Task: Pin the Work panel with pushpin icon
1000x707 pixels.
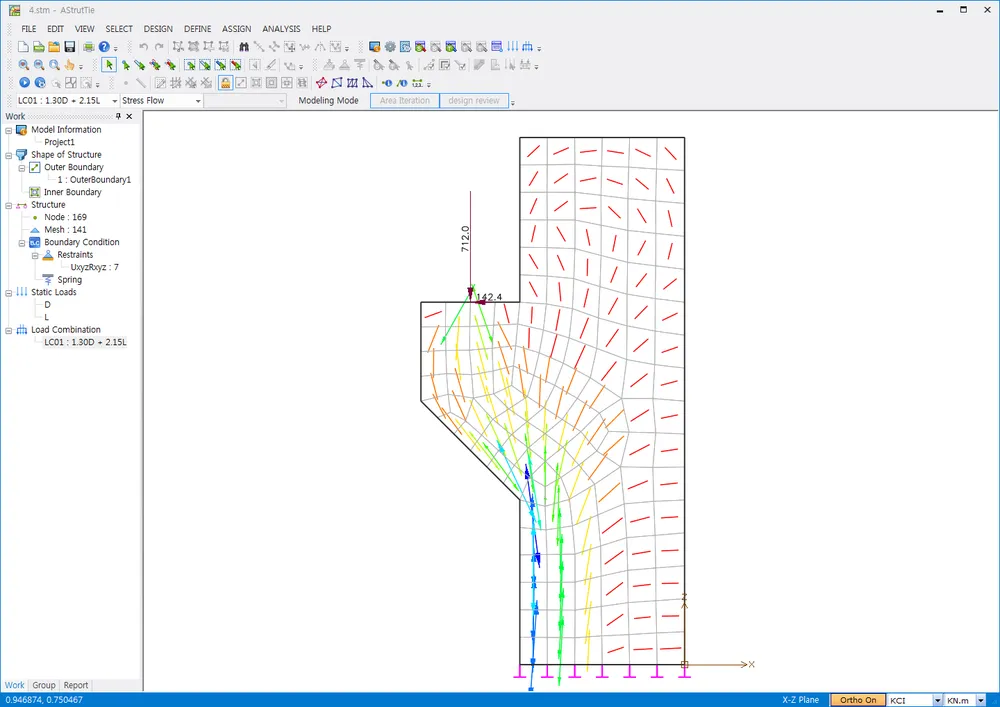Action: (x=118, y=116)
